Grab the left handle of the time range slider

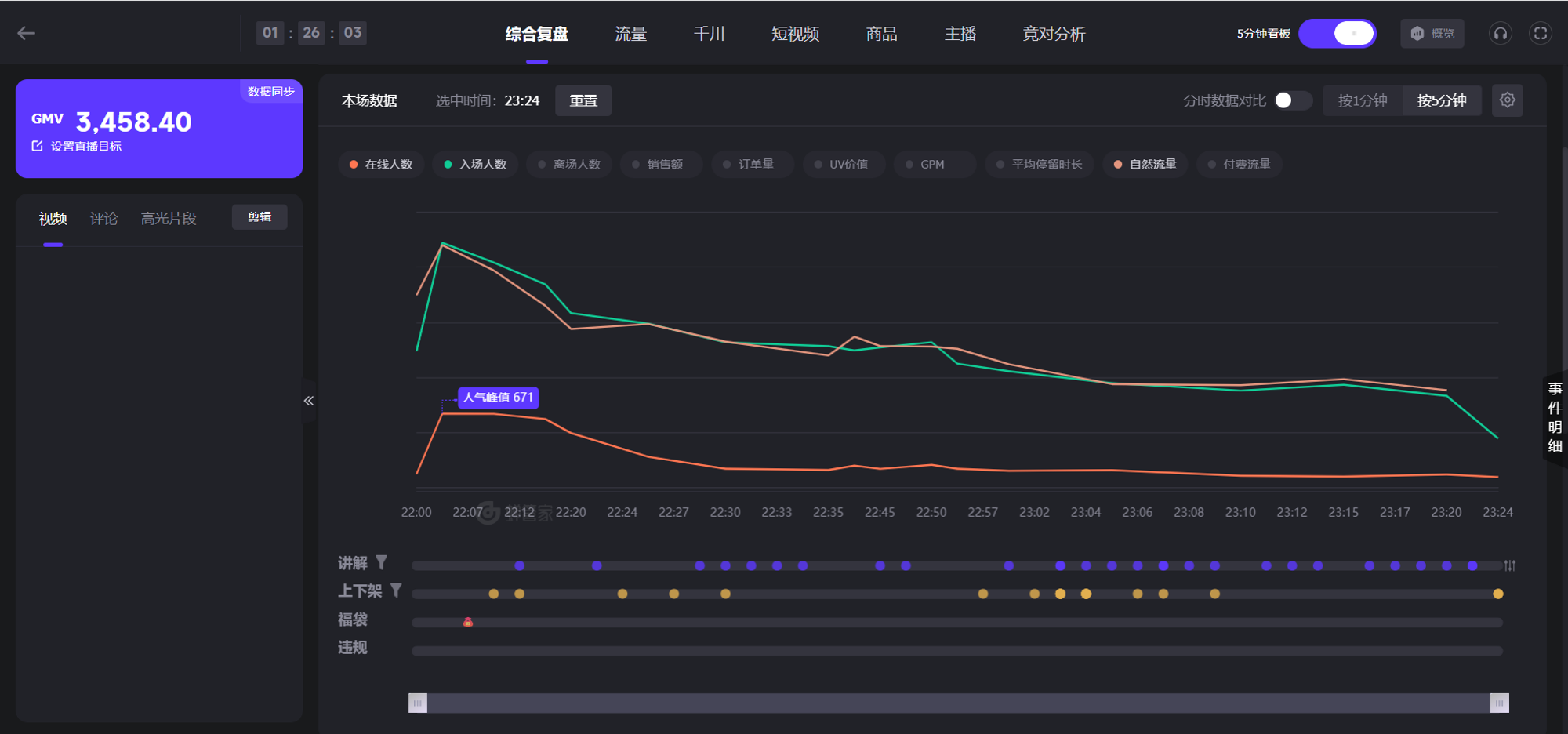point(418,703)
